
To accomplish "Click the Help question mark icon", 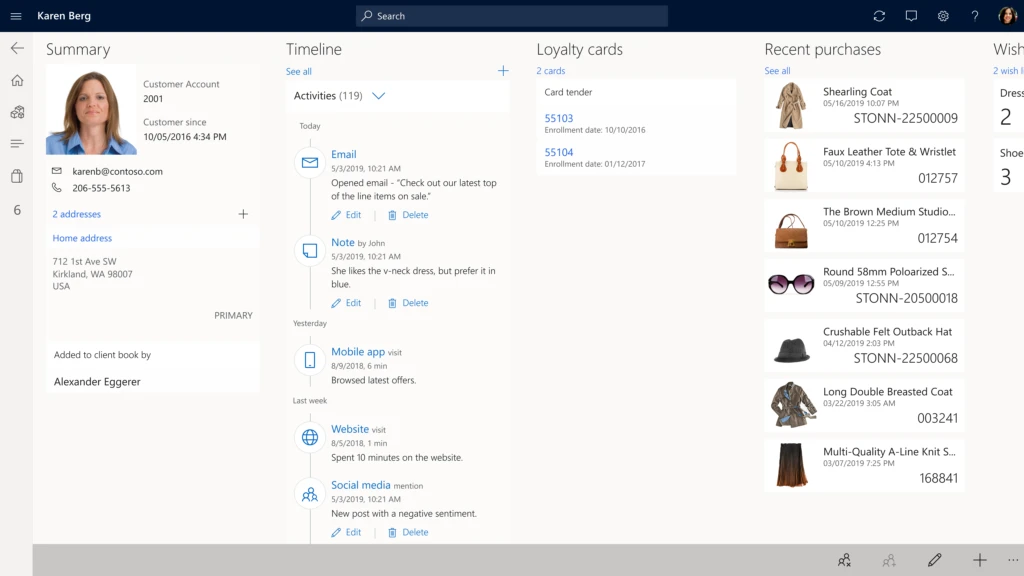I will pyautogui.click(x=974, y=16).
